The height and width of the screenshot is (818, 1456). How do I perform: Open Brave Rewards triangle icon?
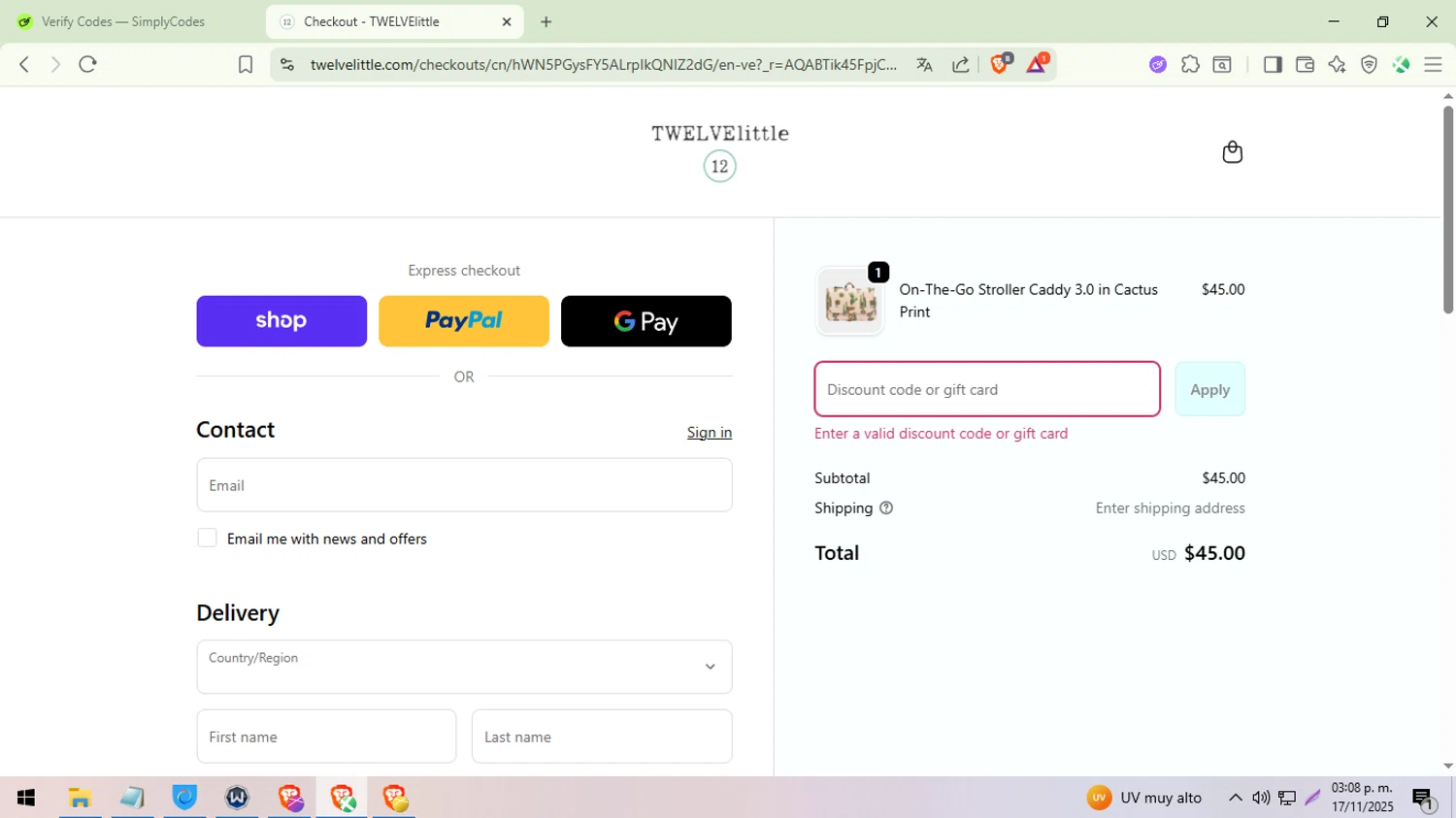tap(1037, 64)
